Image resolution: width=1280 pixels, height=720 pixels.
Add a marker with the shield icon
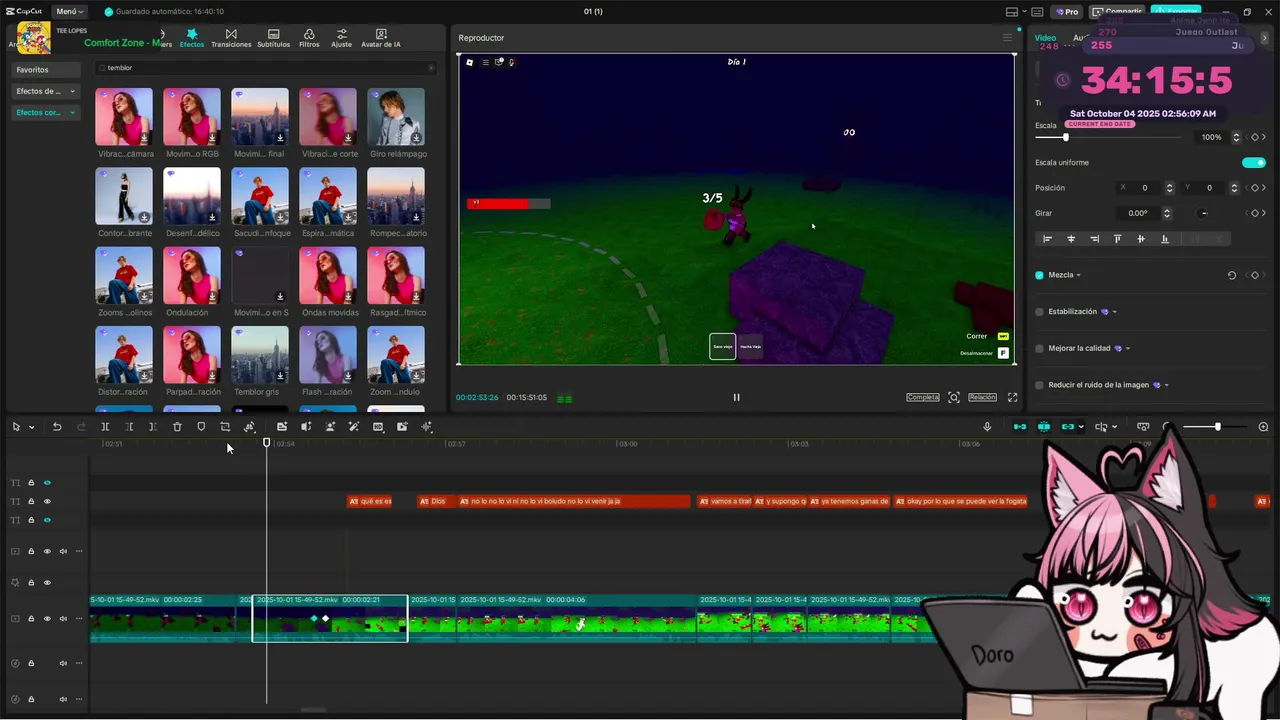(x=201, y=427)
